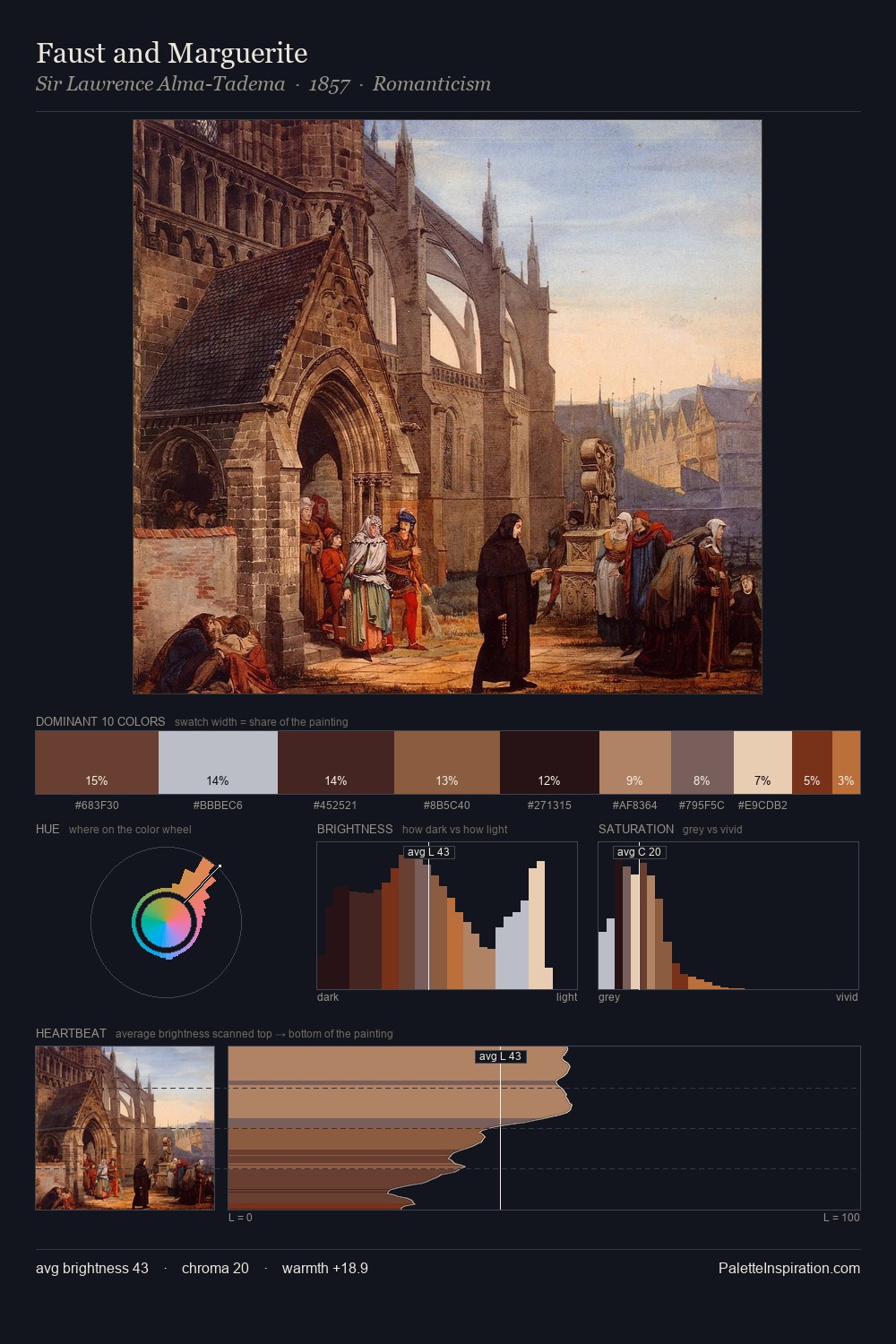Click the small heartbeat painting thumbnail
The height and width of the screenshot is (1344, 896).
[125, 1128]
